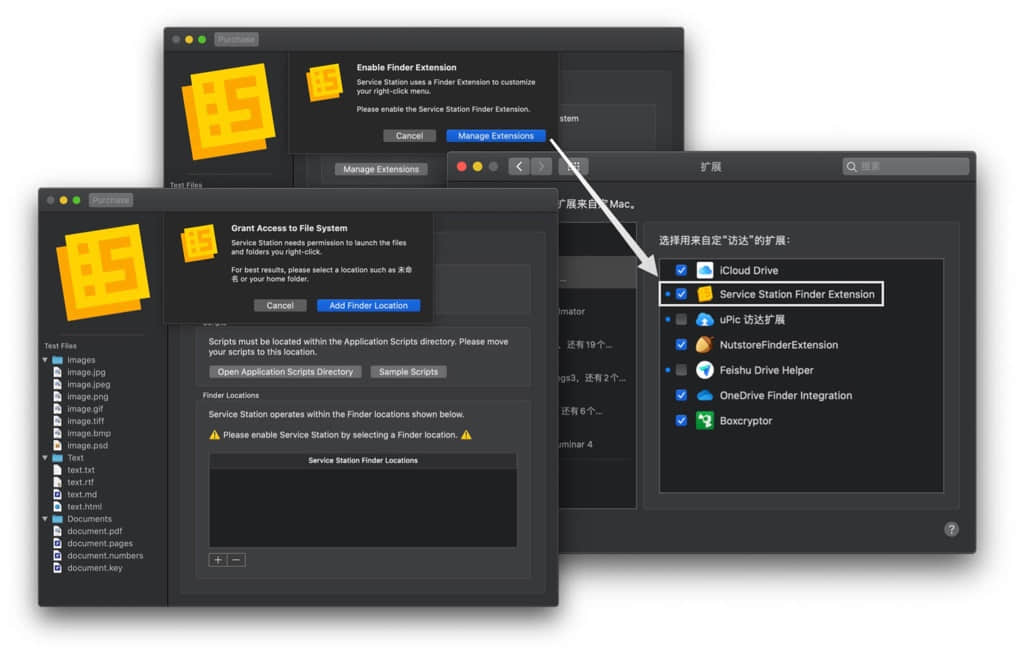The image size is (1024, 657).
Task: Uncheck the OneDrive Finder Integration checkbox
Action: (681, 396)
